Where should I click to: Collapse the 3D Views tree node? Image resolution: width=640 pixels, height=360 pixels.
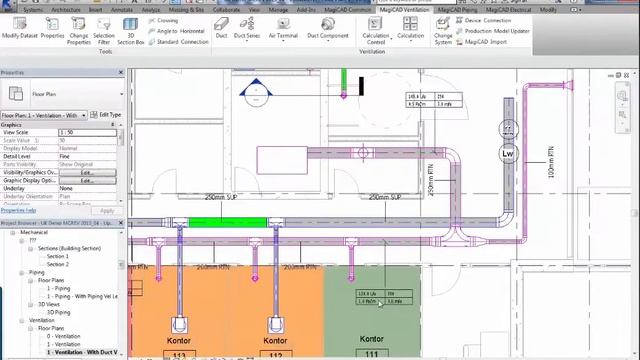[31, 304]
